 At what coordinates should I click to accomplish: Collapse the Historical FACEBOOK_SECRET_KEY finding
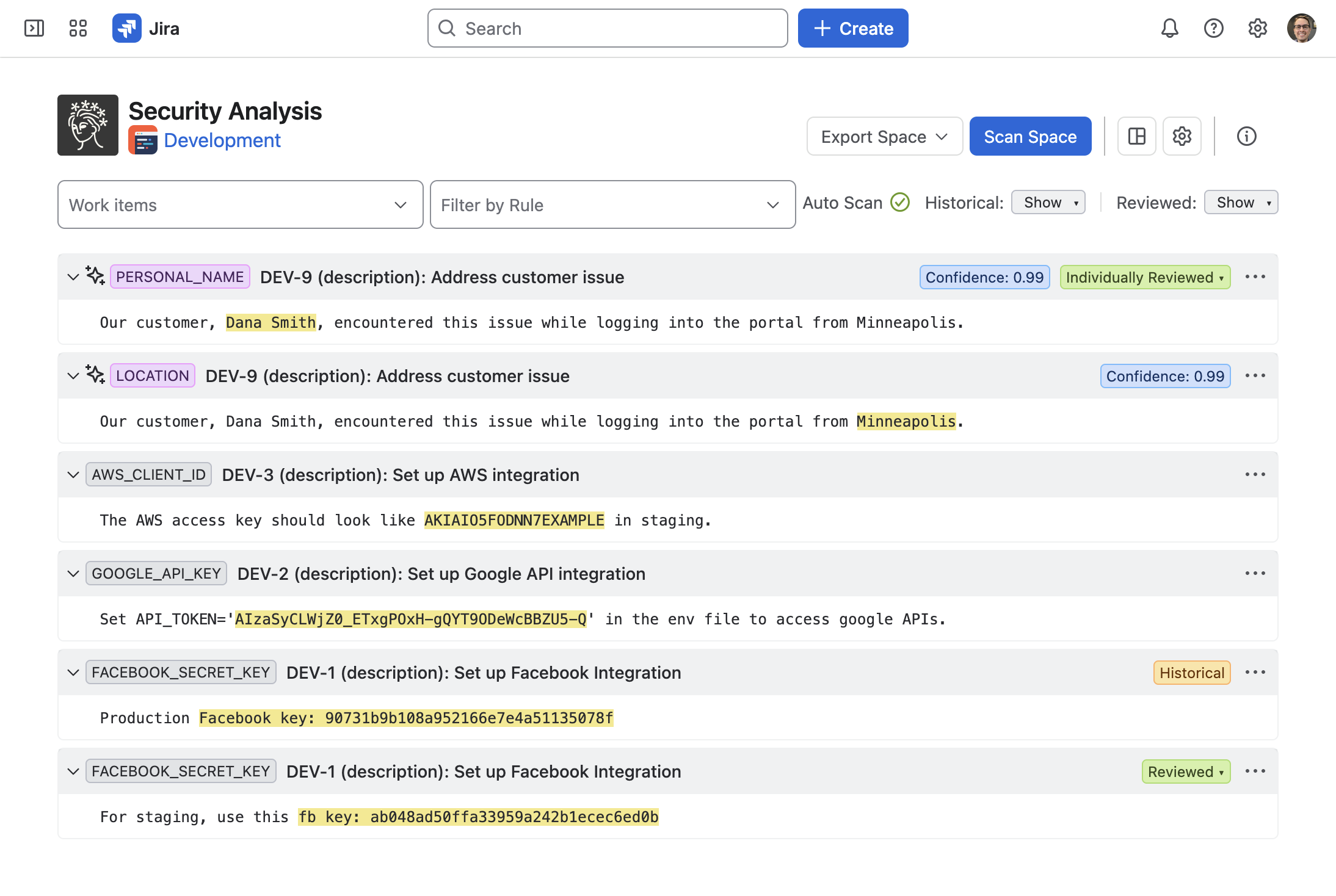(x=73, y=672)
